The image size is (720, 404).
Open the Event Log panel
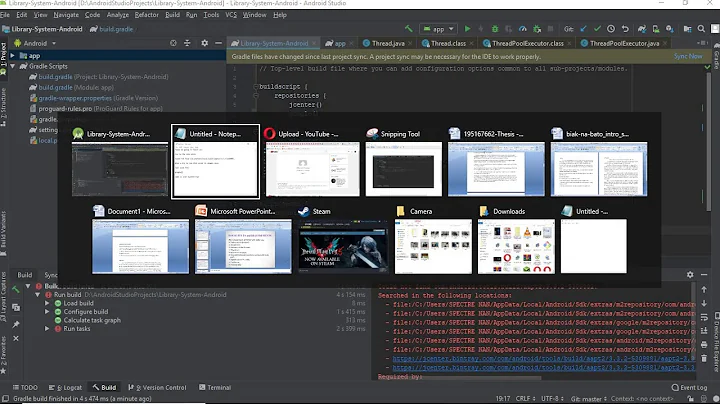click(689, 387)
